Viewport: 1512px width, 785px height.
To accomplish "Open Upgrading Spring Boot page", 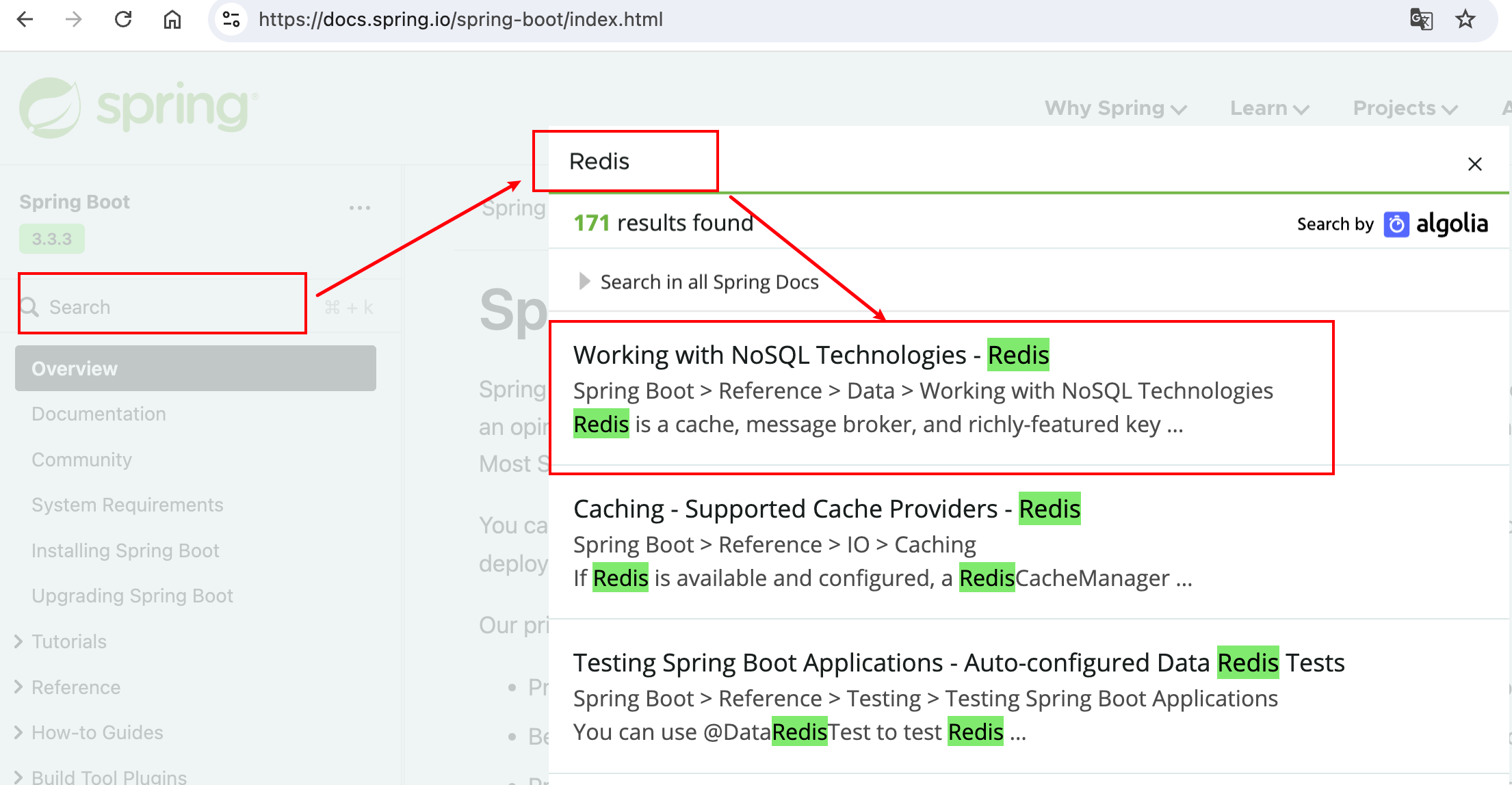I will (132, 596).
